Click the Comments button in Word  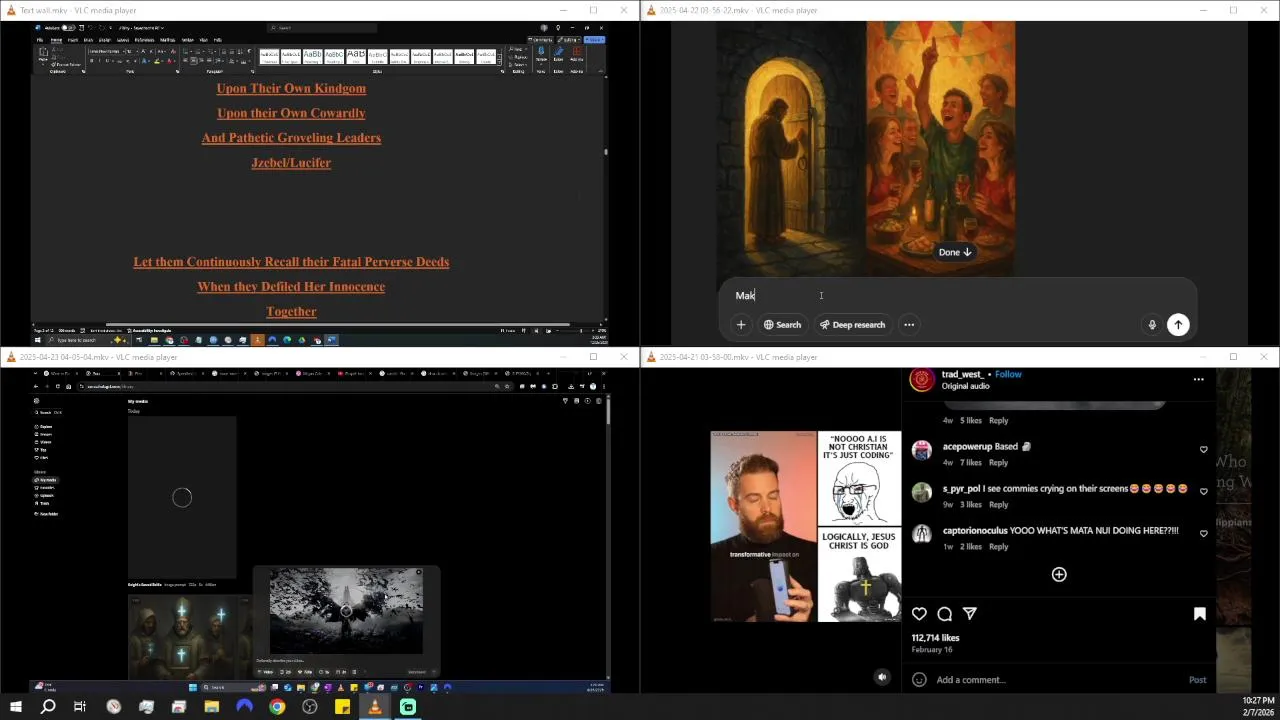click(541, 40)
